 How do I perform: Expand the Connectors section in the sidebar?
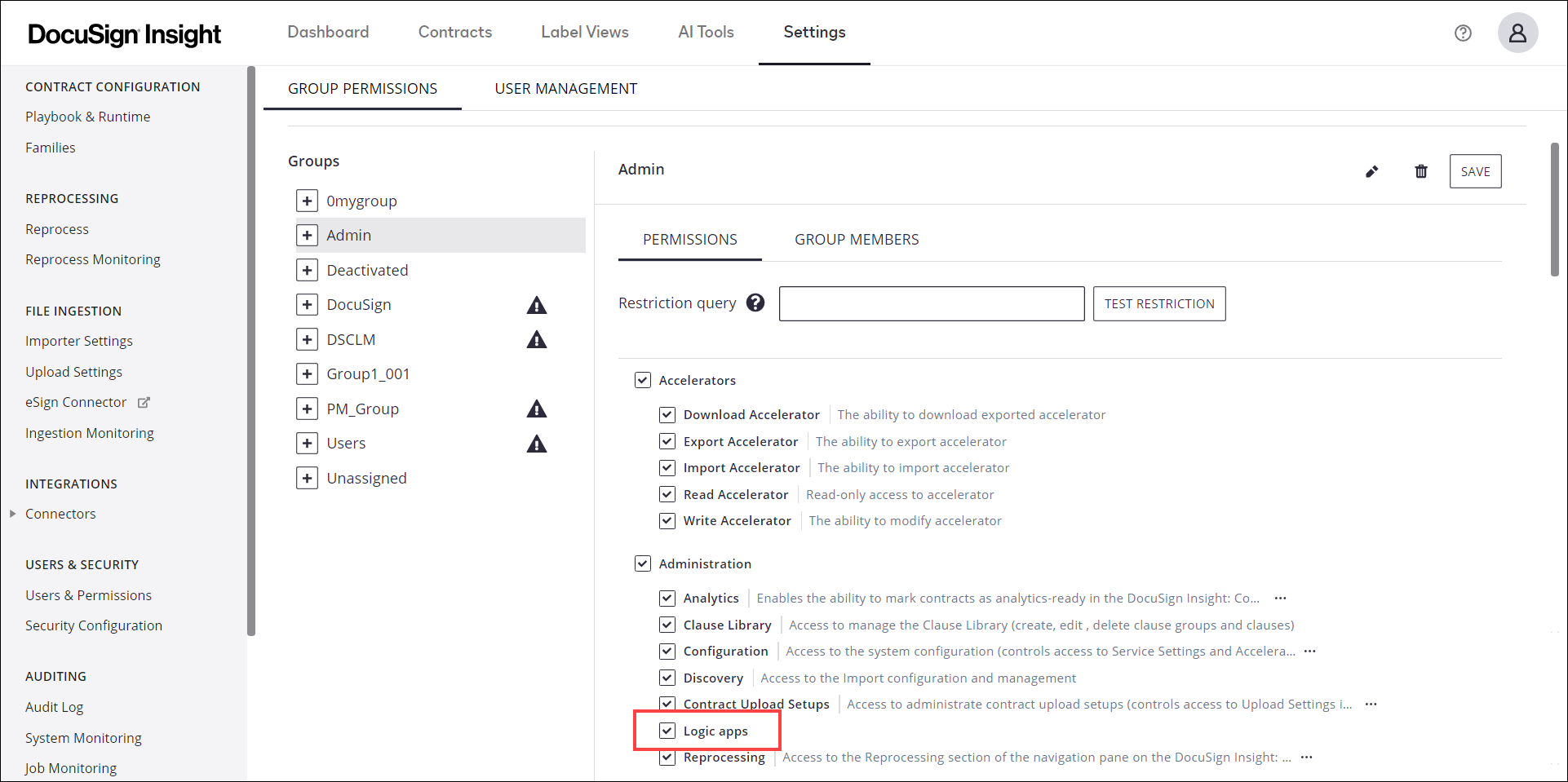tap(11, 513)
